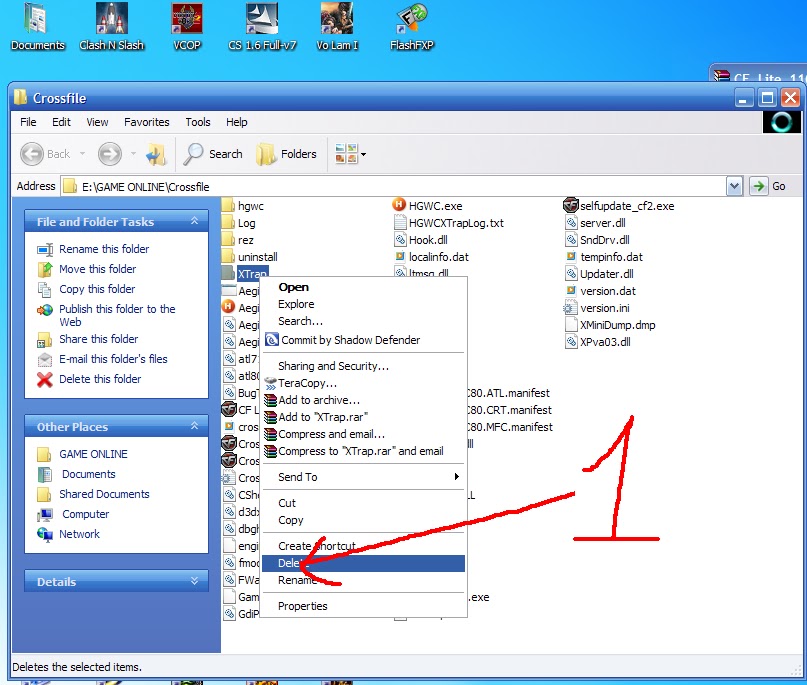
Task: Select TeraCopy context menu entry
Action: coord(363,383)
